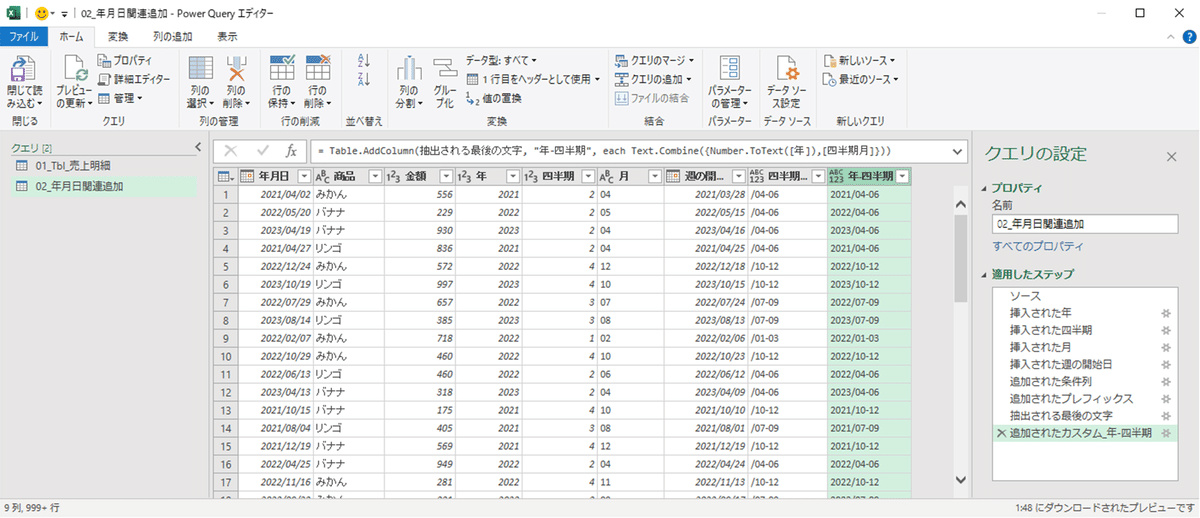Click the table corner menu icon in grid
The height and width of the screenshot is (518, 1200).
click(x=224, y=177)
